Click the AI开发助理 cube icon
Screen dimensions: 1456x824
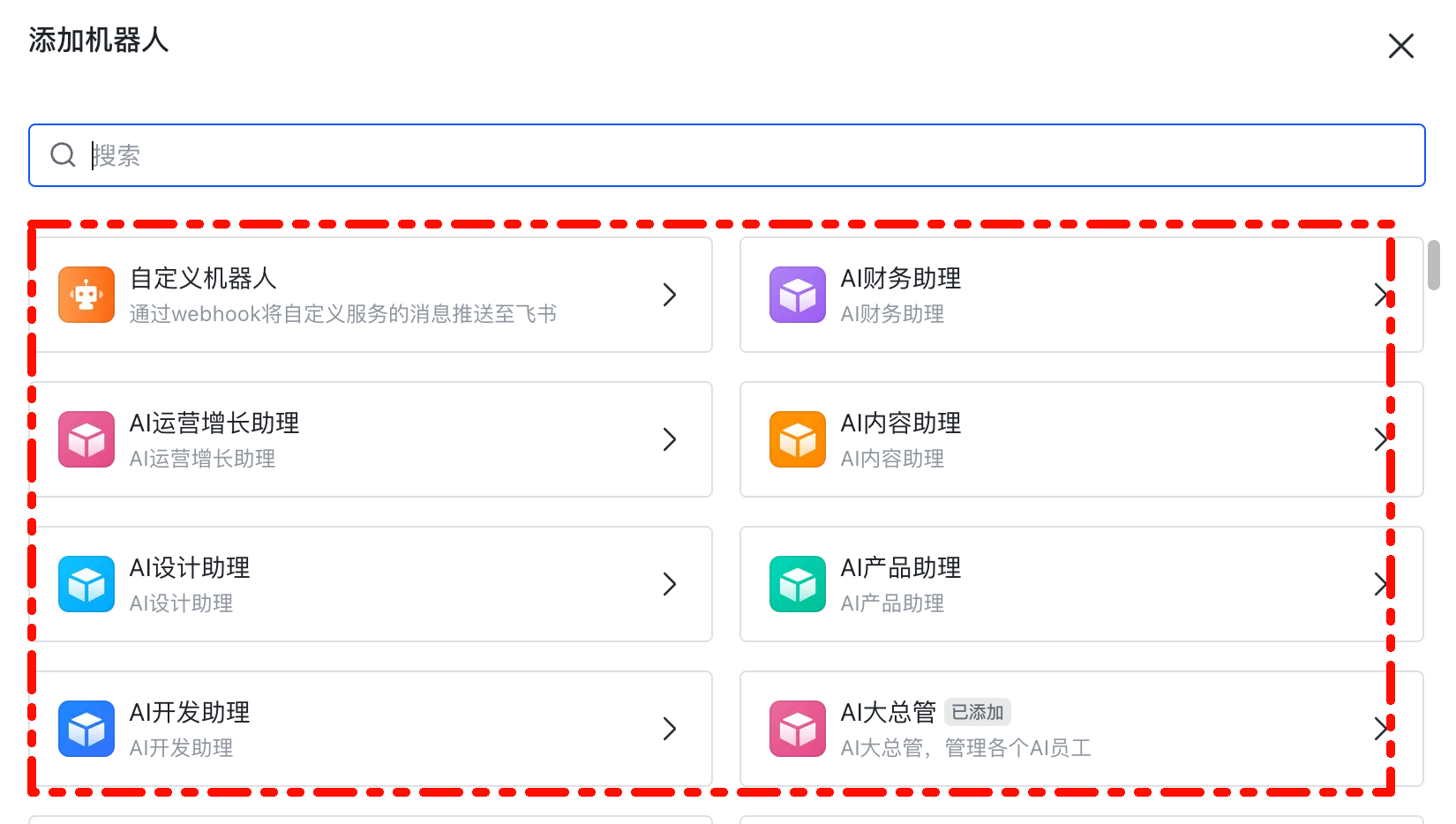pyautogui.click(x=86, y=729)
